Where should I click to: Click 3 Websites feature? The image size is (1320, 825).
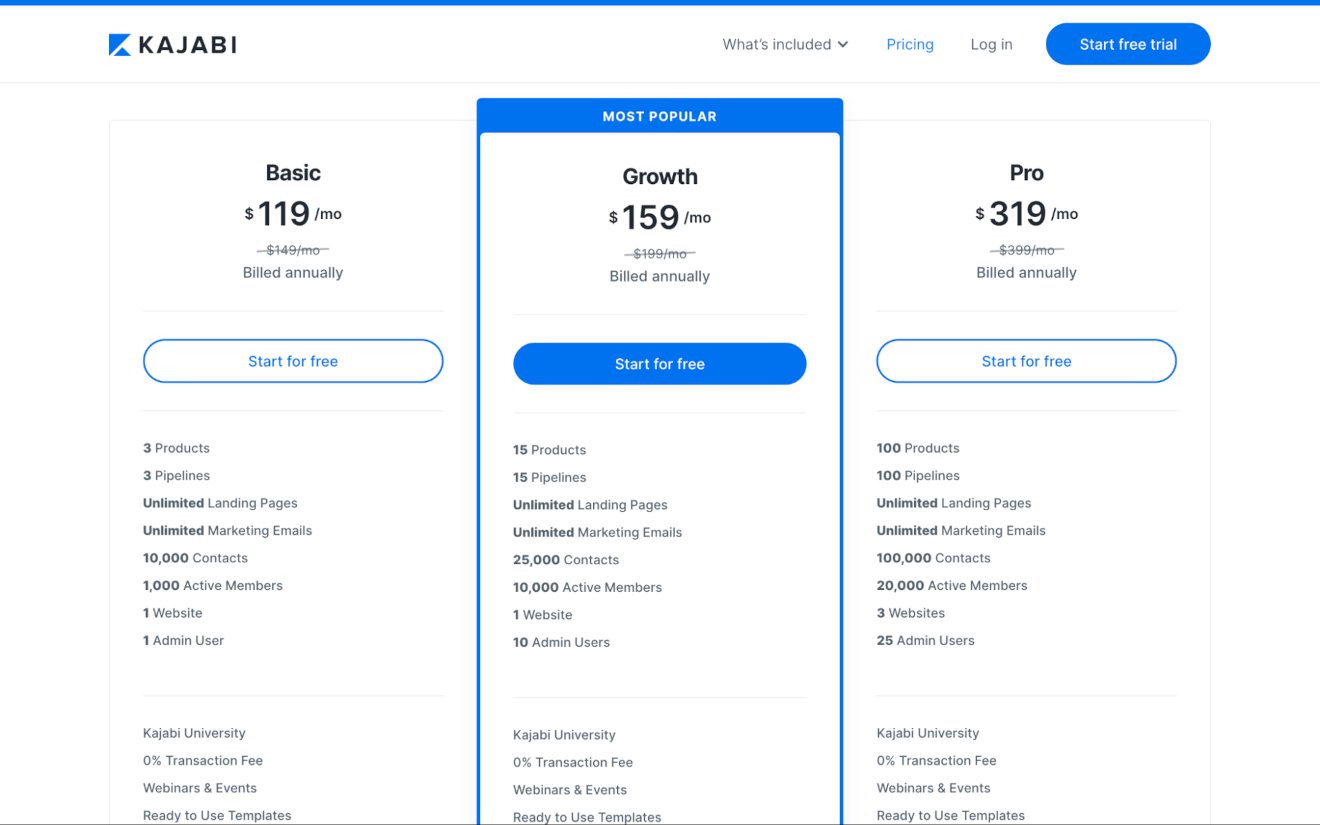(x=911, y=613)
